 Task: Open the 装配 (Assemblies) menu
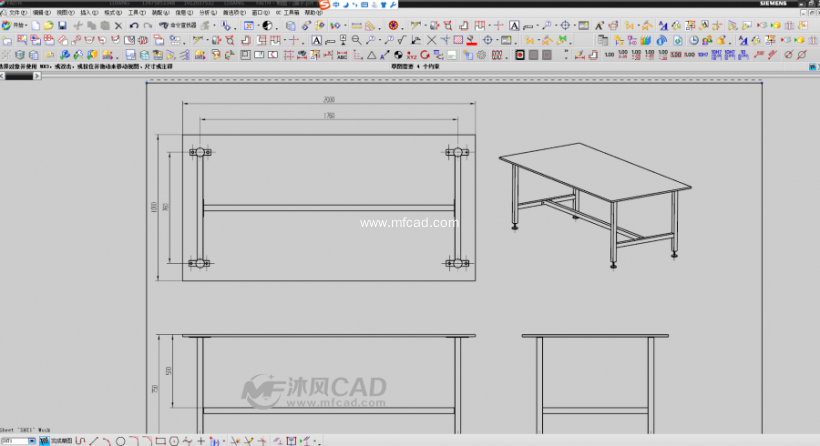point(160,13)
